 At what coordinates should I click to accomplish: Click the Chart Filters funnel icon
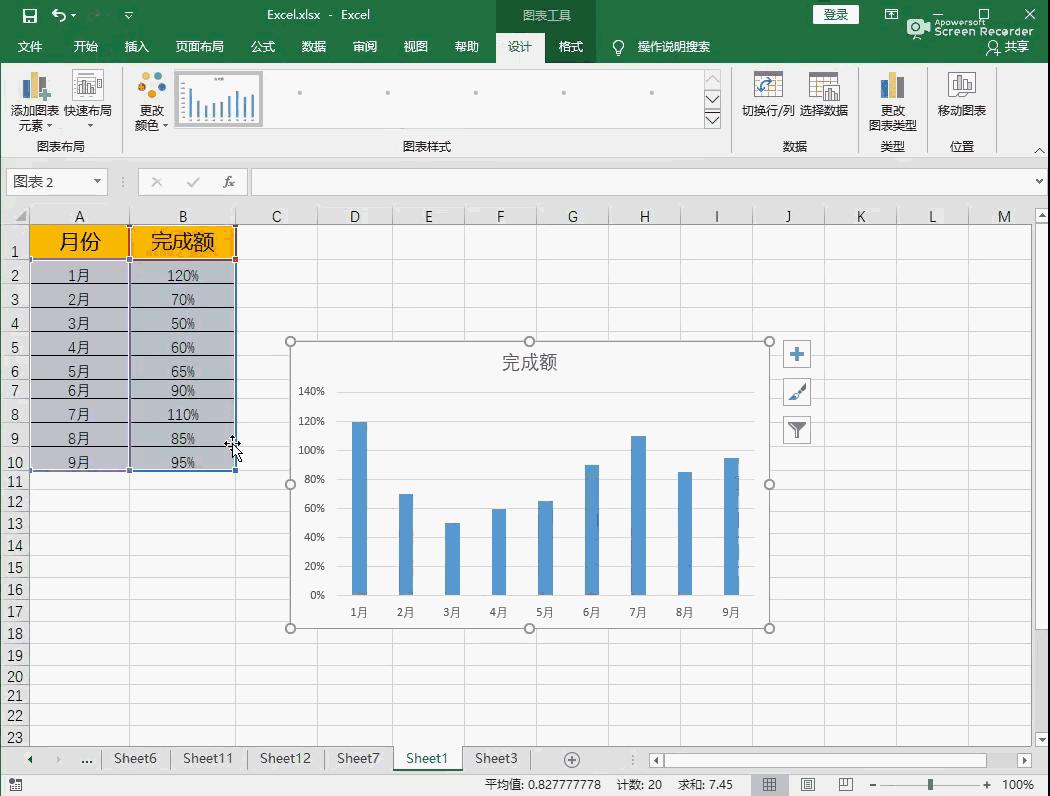(x=796, y=430)
